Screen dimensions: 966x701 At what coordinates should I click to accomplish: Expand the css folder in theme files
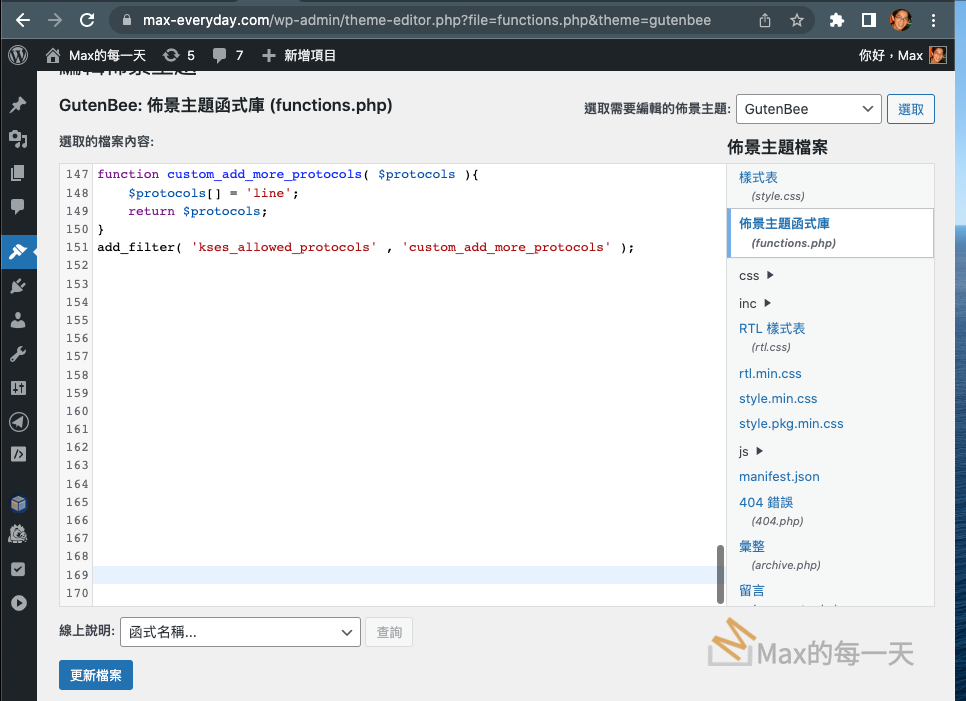pyautogui.click(x=756, y=275)
